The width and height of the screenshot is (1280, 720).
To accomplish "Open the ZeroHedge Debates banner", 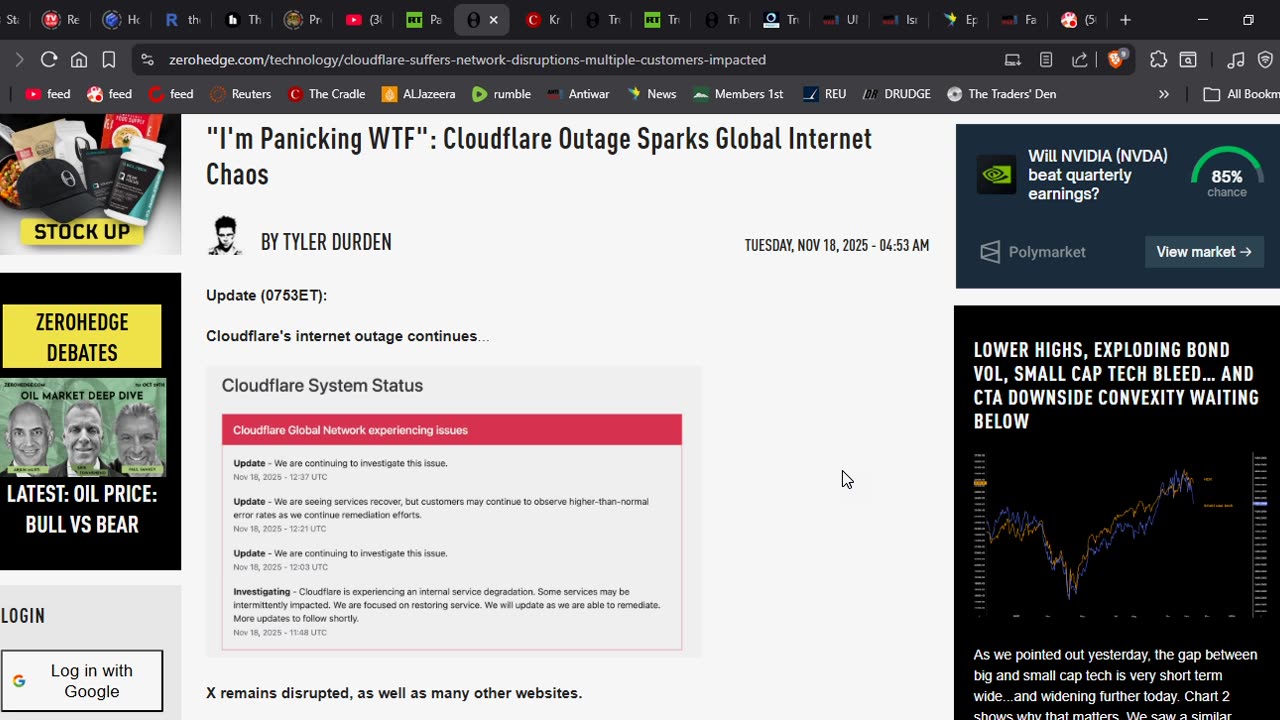I will pyautogui.click(x=82, y=337).
